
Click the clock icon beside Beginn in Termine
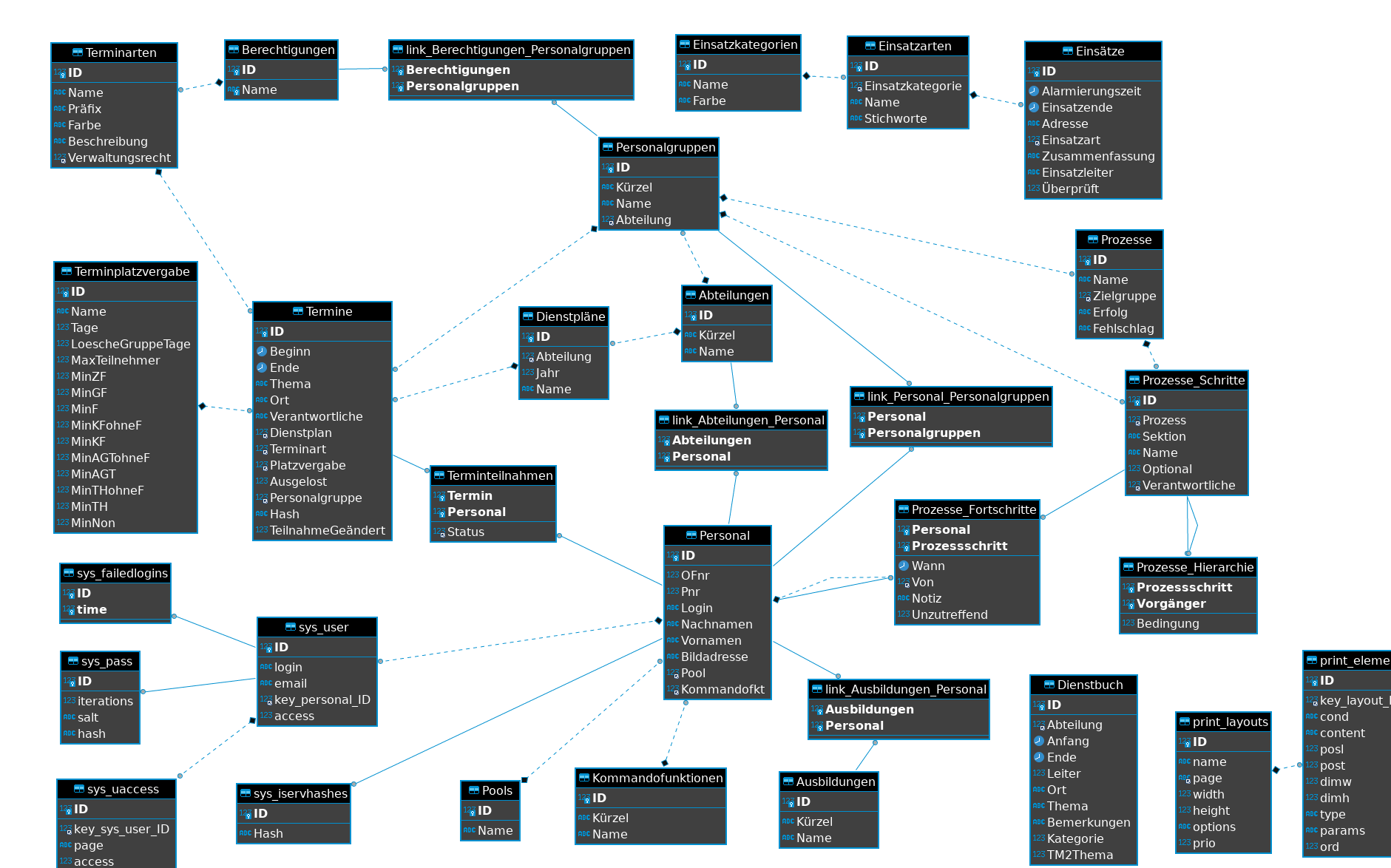262,351
